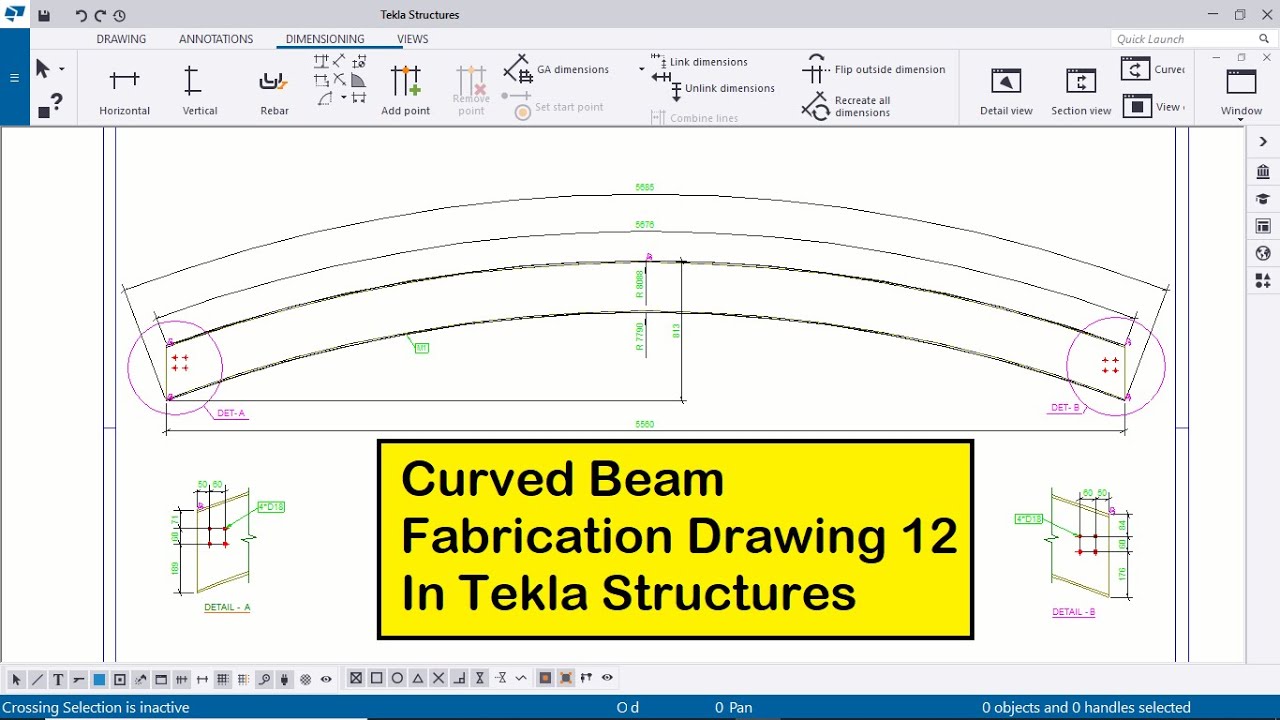Toggle the perpendicular snap switch
This screenshot has height=720, width=1280.
click(x=460, y=678)
